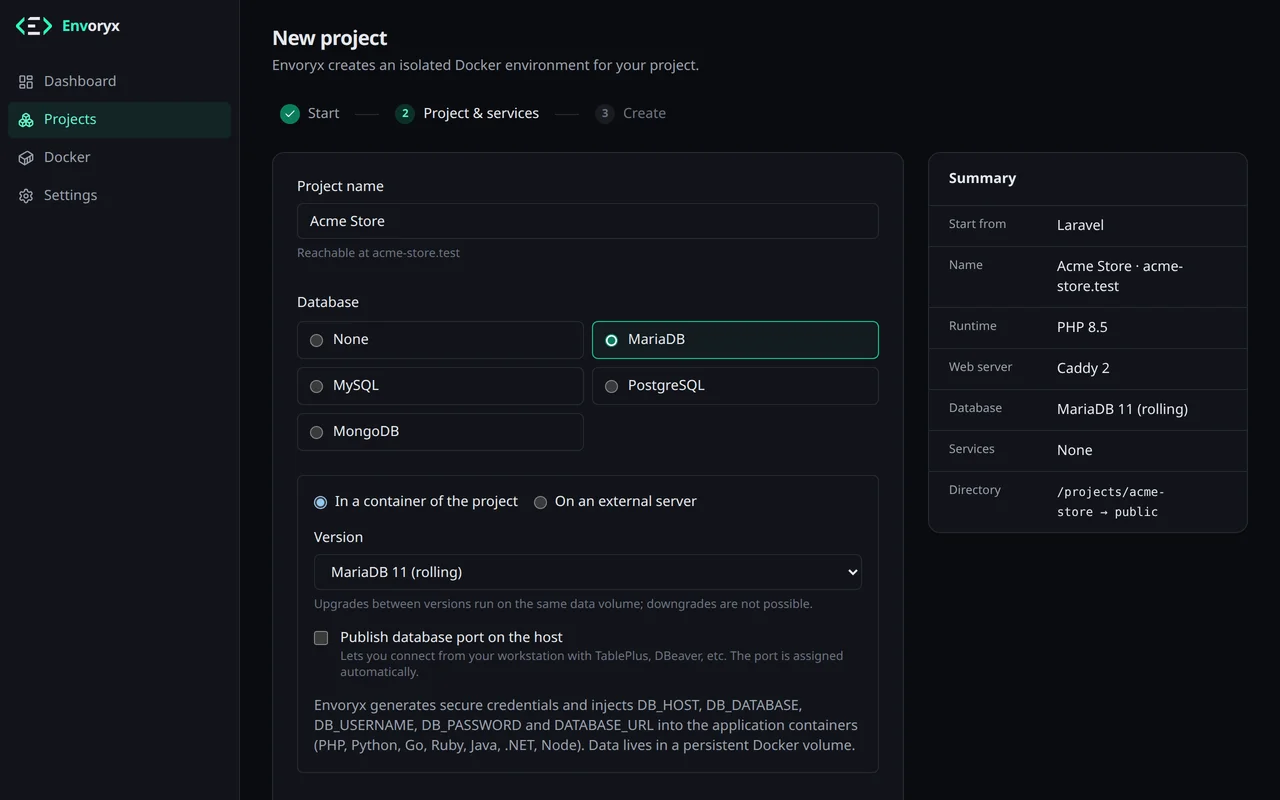Jump to the Create step label
Image resolution: width=1280 pixels, height=800 pixels.
[x=644, y=113]
